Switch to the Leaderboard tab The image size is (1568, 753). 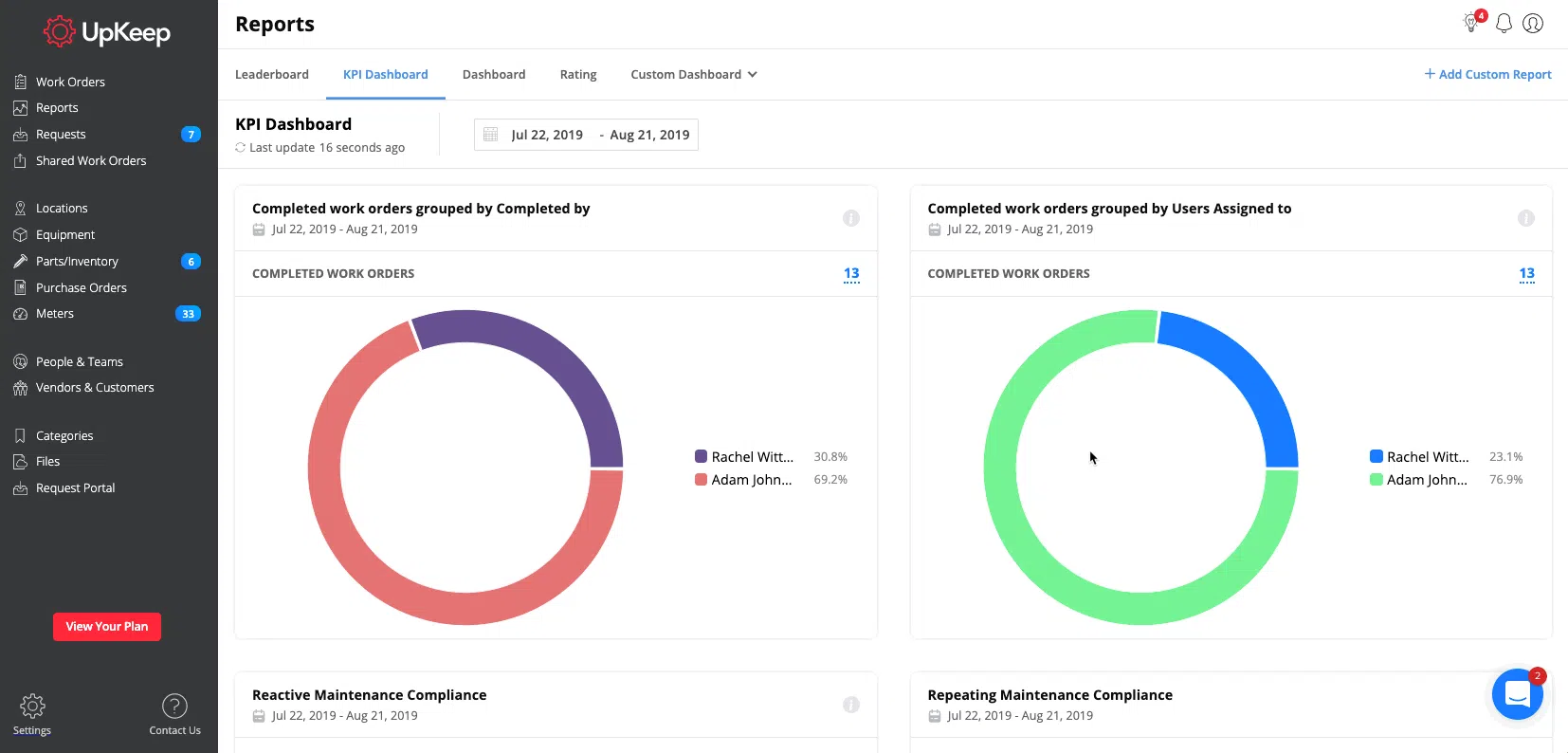point(272,75)
